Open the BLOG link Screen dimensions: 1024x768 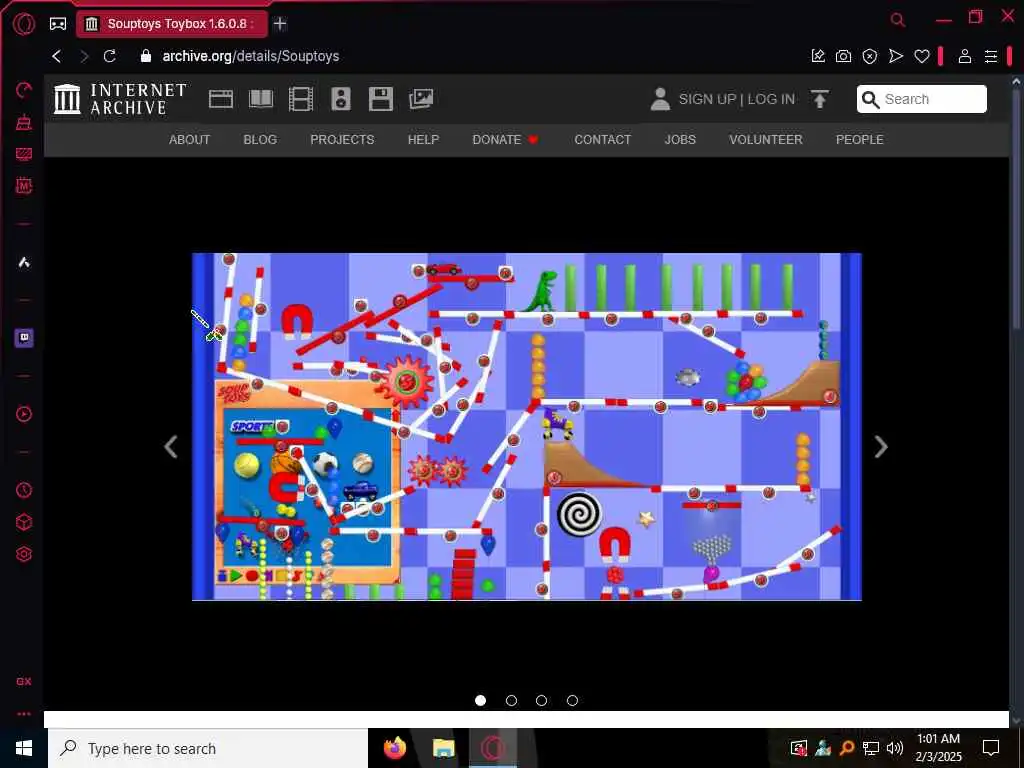pyautogui.click(x=260, y=140)
